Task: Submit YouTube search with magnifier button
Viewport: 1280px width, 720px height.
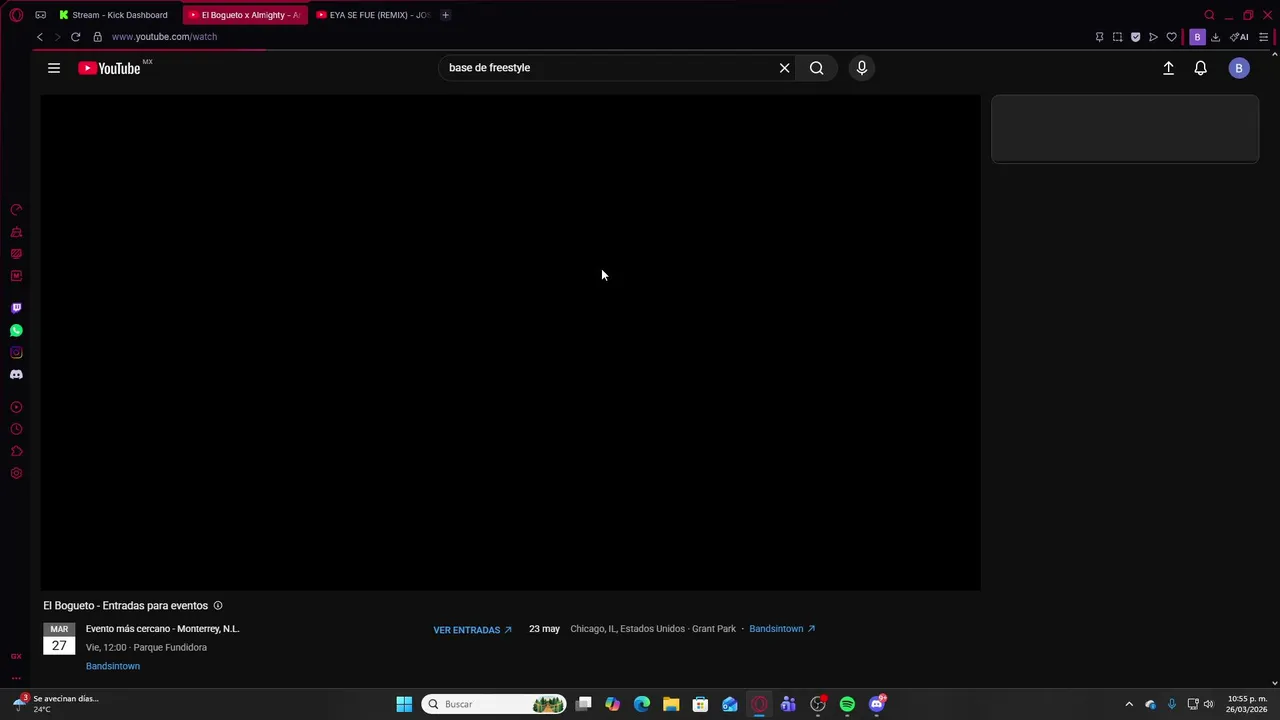Action: (x=817, y=68)
